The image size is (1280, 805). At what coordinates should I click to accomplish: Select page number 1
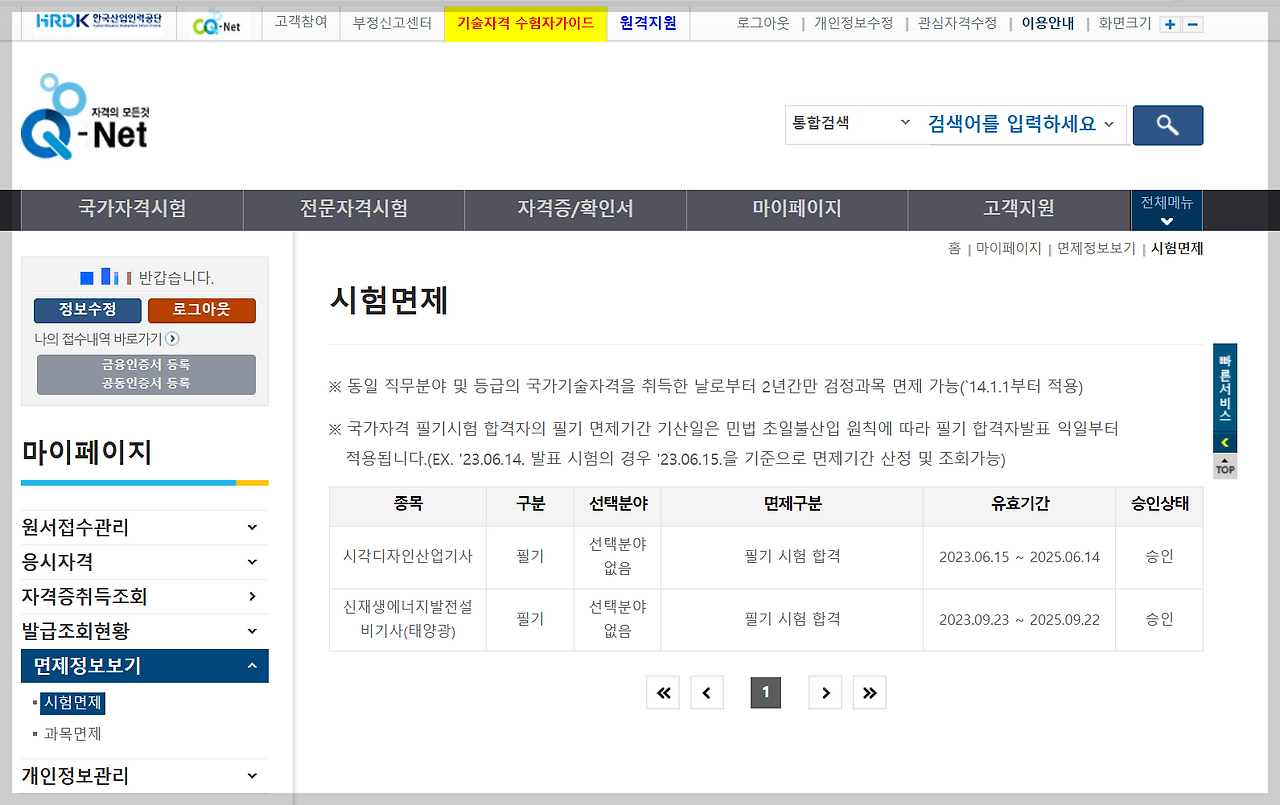pyautogui.click(x=766, y=692)
